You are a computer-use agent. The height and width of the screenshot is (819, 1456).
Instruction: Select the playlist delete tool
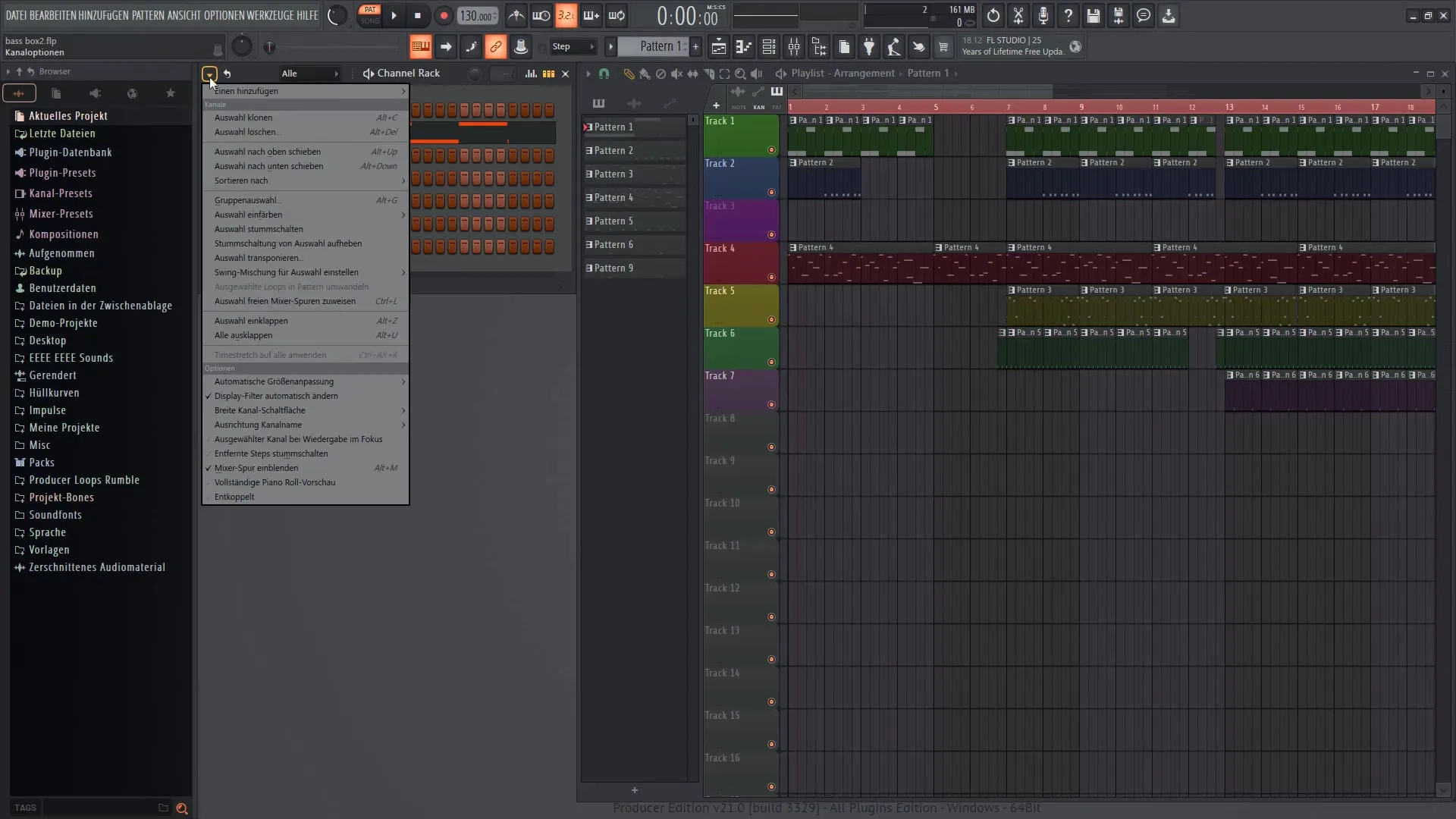661,74
